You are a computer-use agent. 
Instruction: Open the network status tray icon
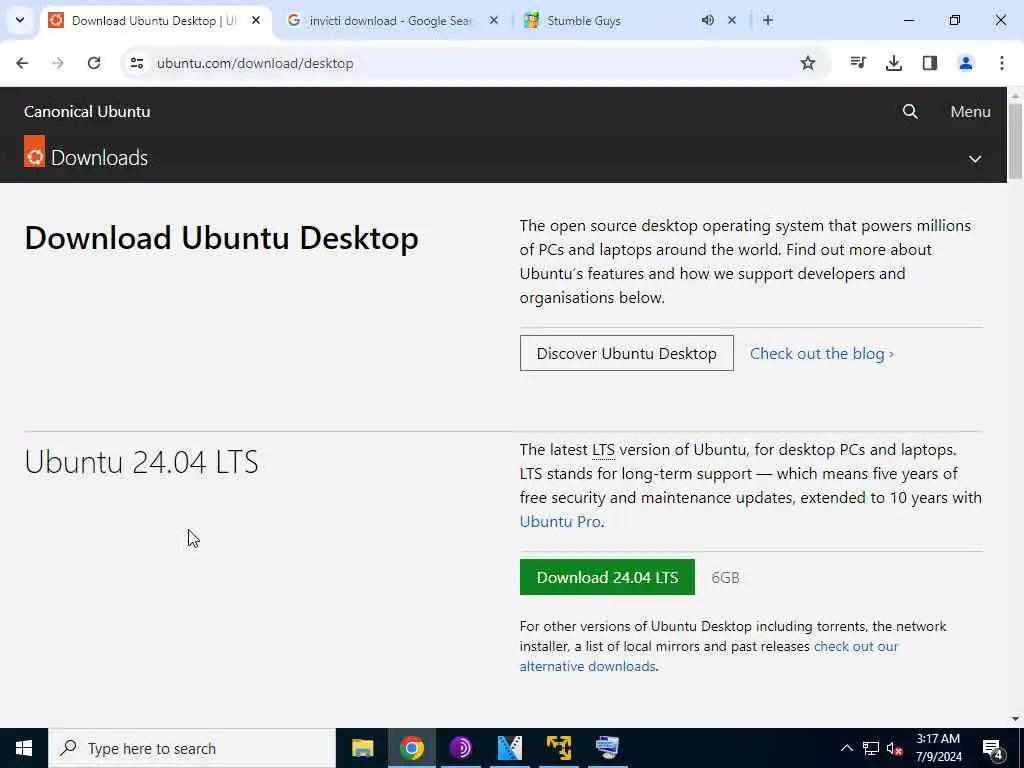[x=871, y=748]
